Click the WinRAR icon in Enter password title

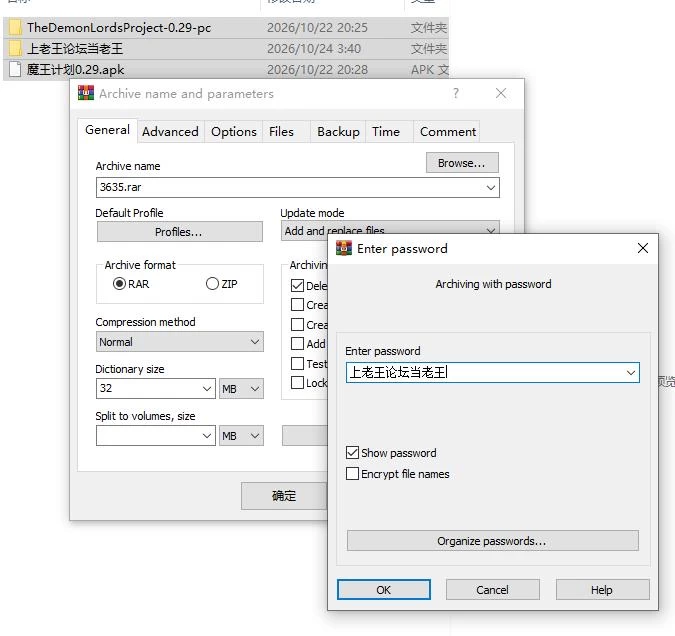[x=344, y=248]
